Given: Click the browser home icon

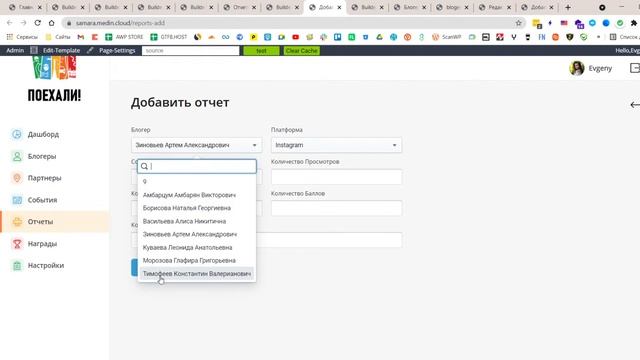Looking at the screenshot, I should tap(51, 23).
